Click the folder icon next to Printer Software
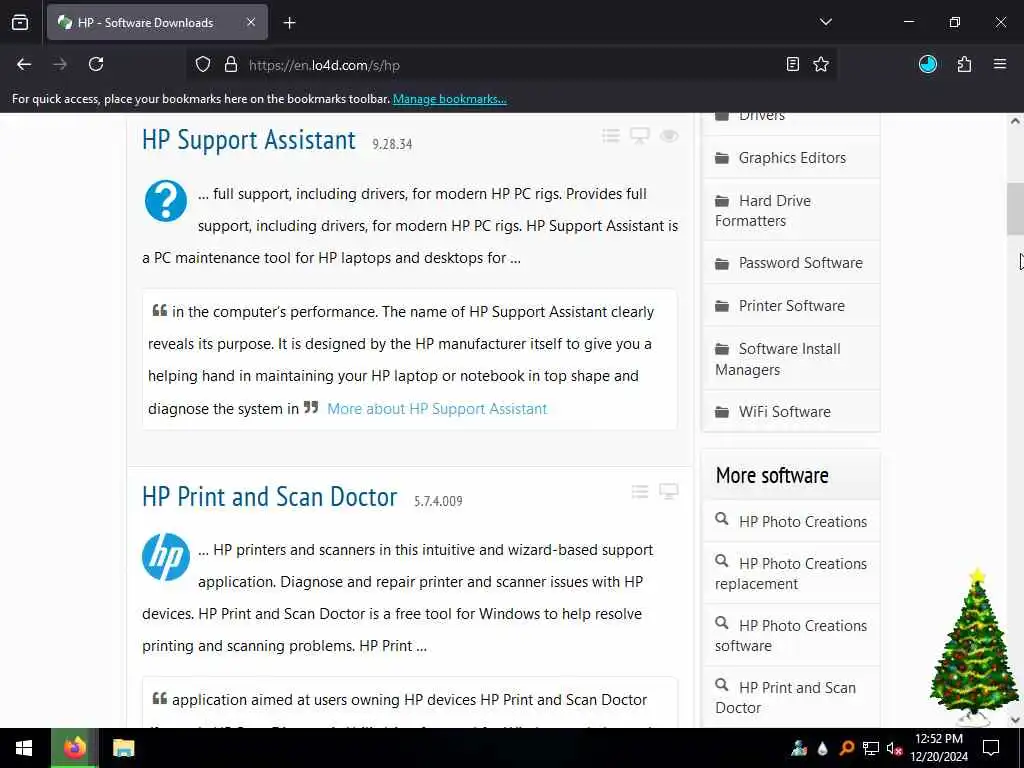The height and width of the screenshot is (768, 1024). pyautogui.click(x=722, y=306)
